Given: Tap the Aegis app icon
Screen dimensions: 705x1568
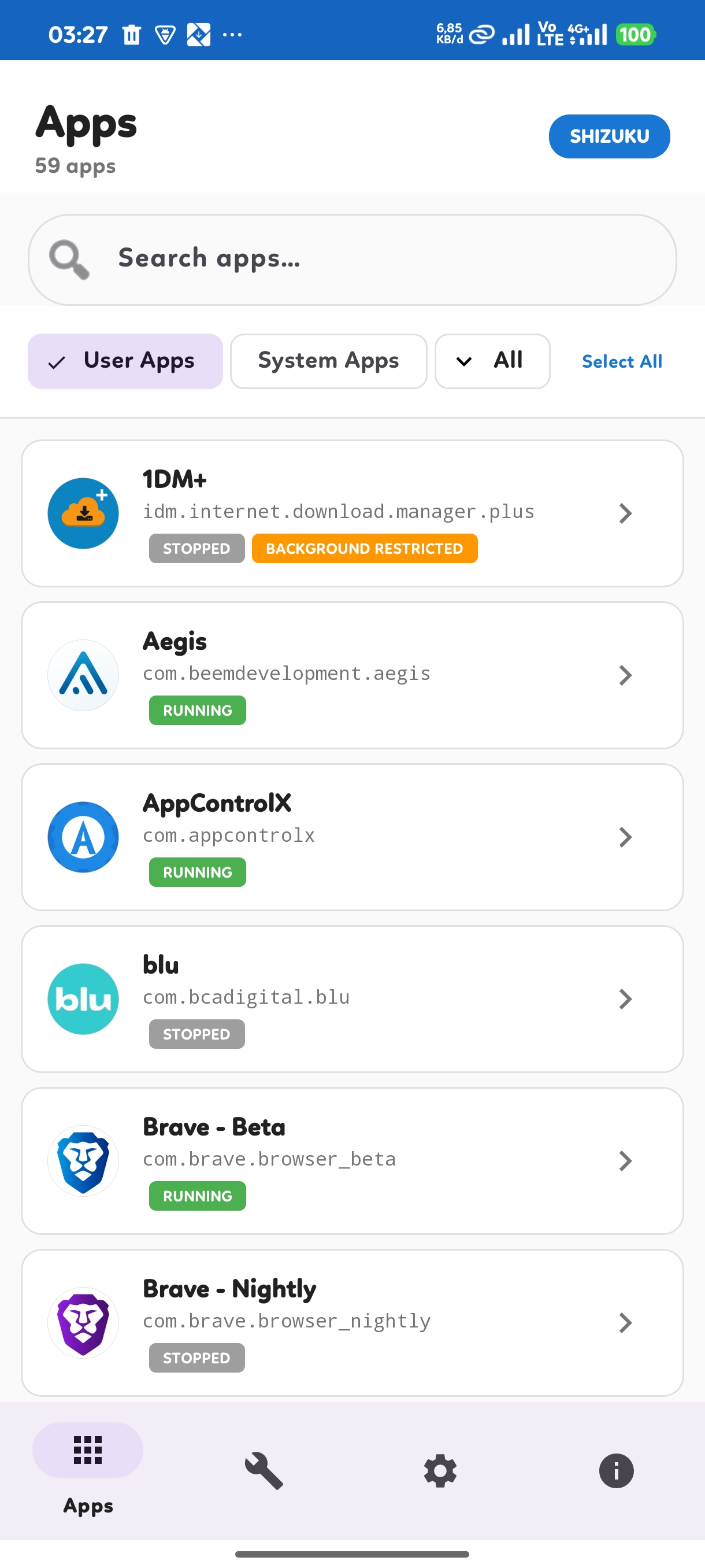Looking at the screenshot, I should [83, 674].
